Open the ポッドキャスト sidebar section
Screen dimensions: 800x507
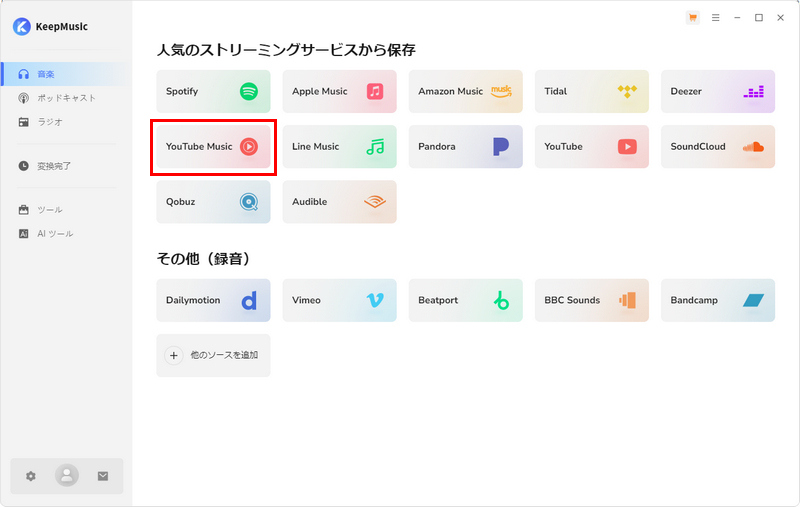pos(66,98)
